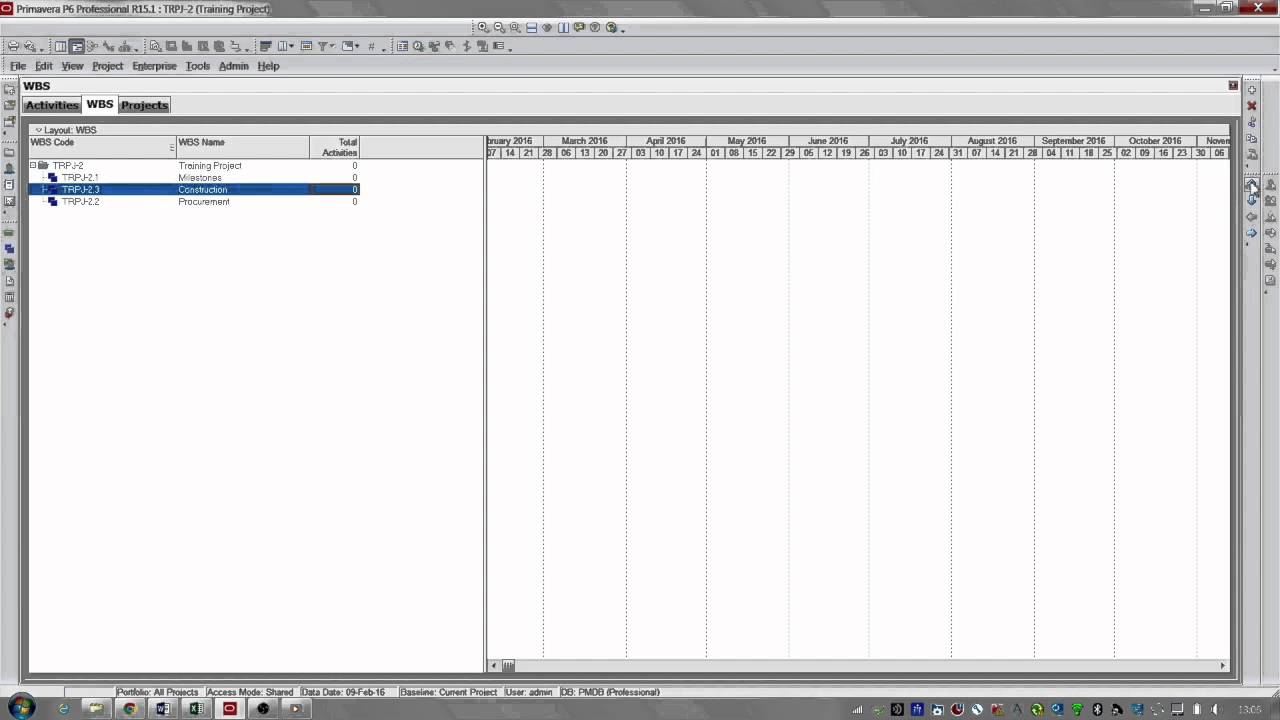Click the Columns icon in the toolbar
The image size is (1280, 720).
tap(282, 46)
